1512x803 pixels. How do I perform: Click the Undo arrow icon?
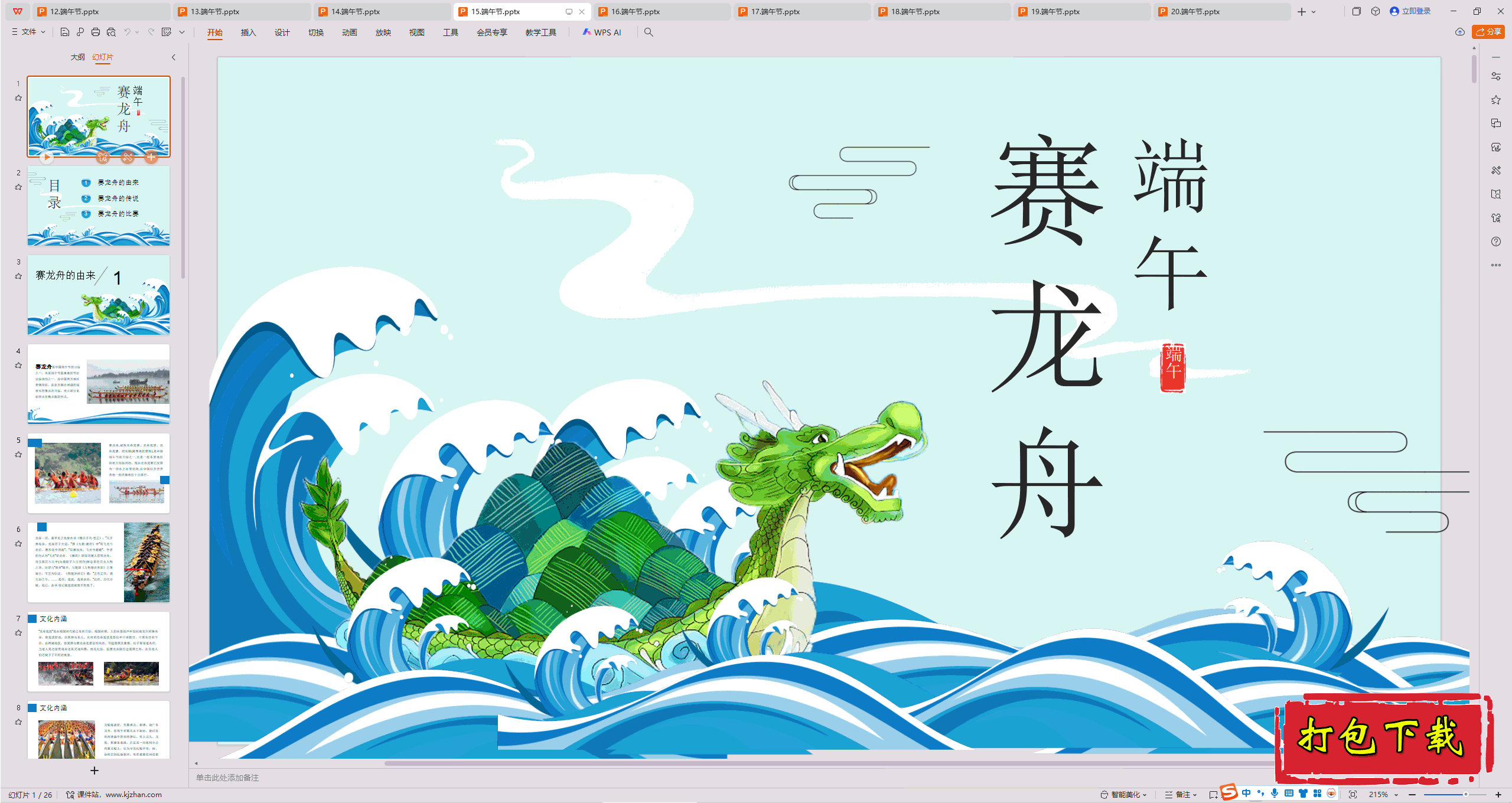click(x=127, y=32)
